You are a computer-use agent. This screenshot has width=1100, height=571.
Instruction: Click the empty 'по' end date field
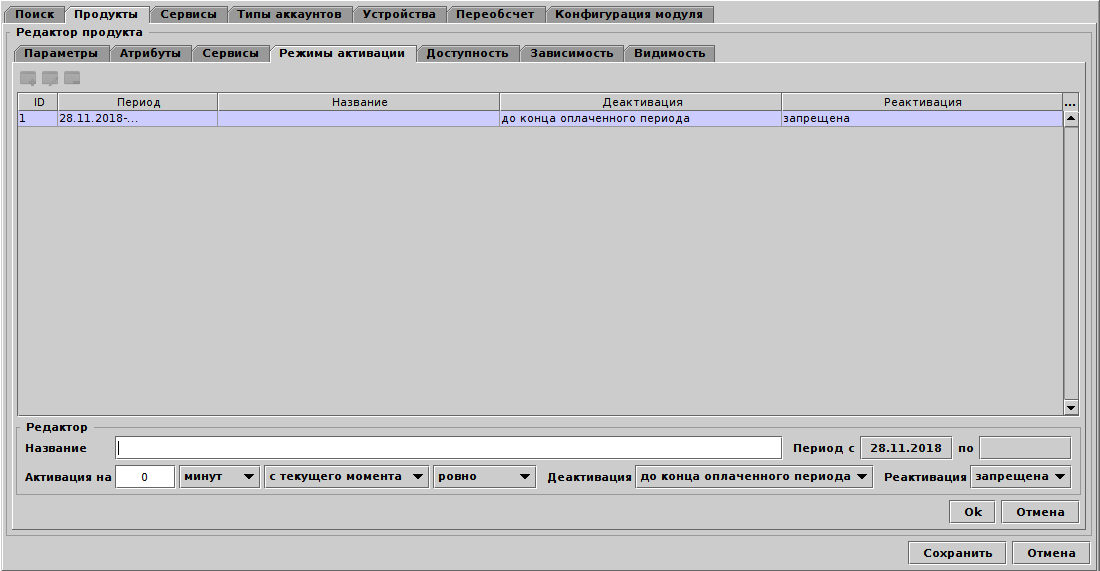(x=1025, y=448)
